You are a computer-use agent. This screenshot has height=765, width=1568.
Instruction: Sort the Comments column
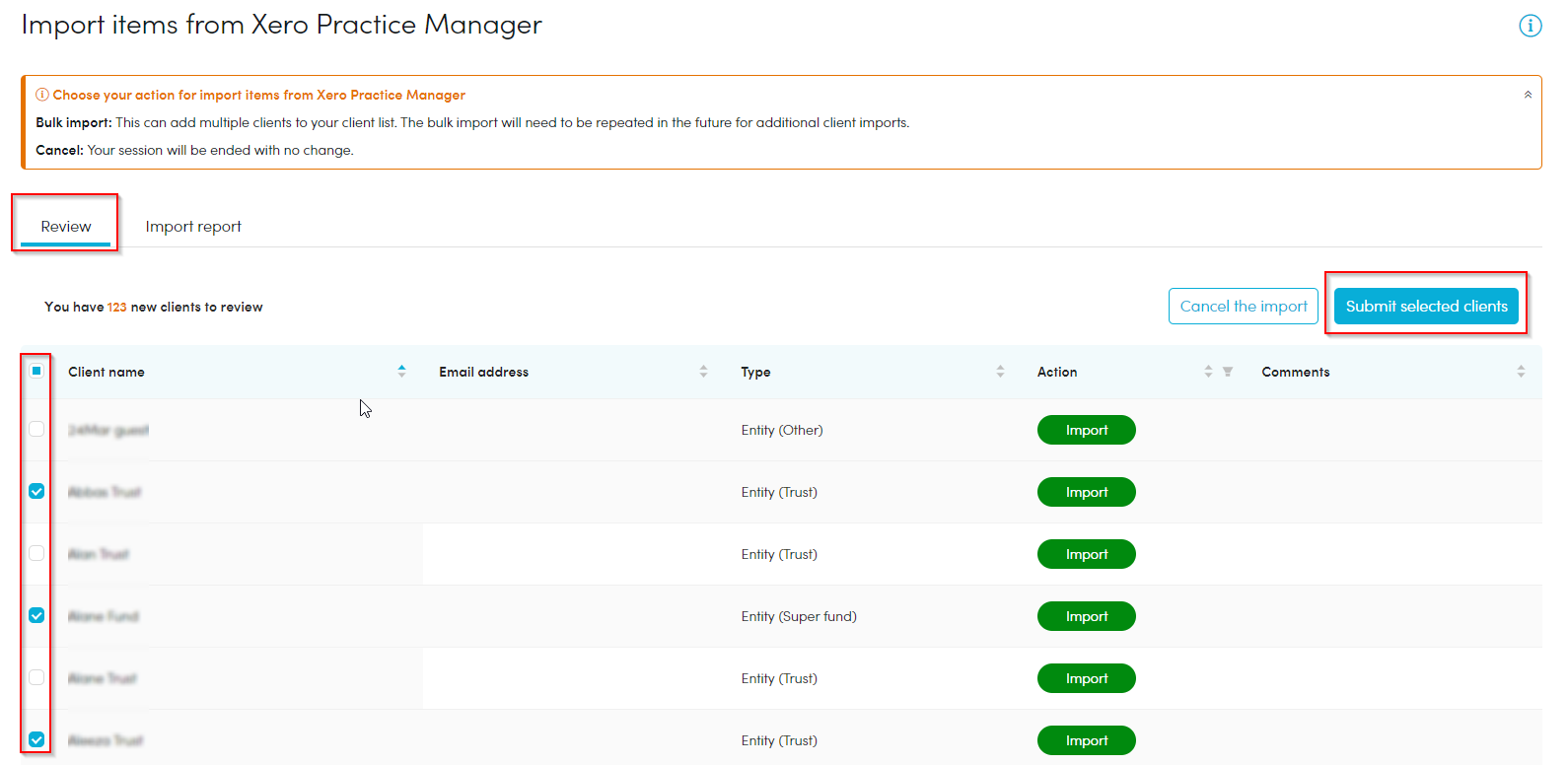[x=1521, y=372]
